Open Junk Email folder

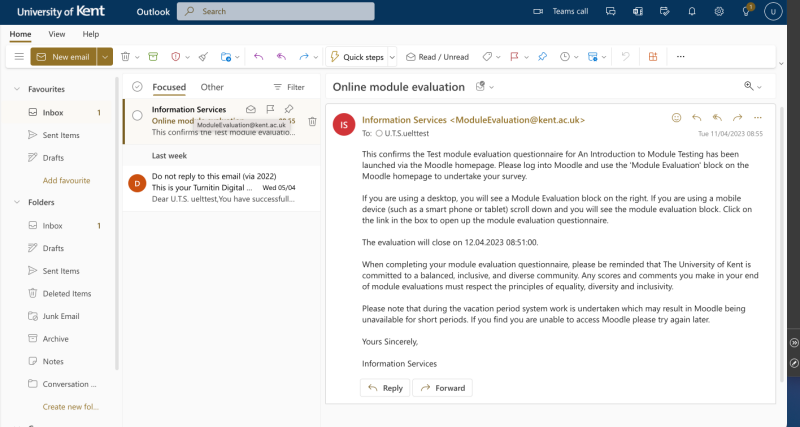point(61,316)
